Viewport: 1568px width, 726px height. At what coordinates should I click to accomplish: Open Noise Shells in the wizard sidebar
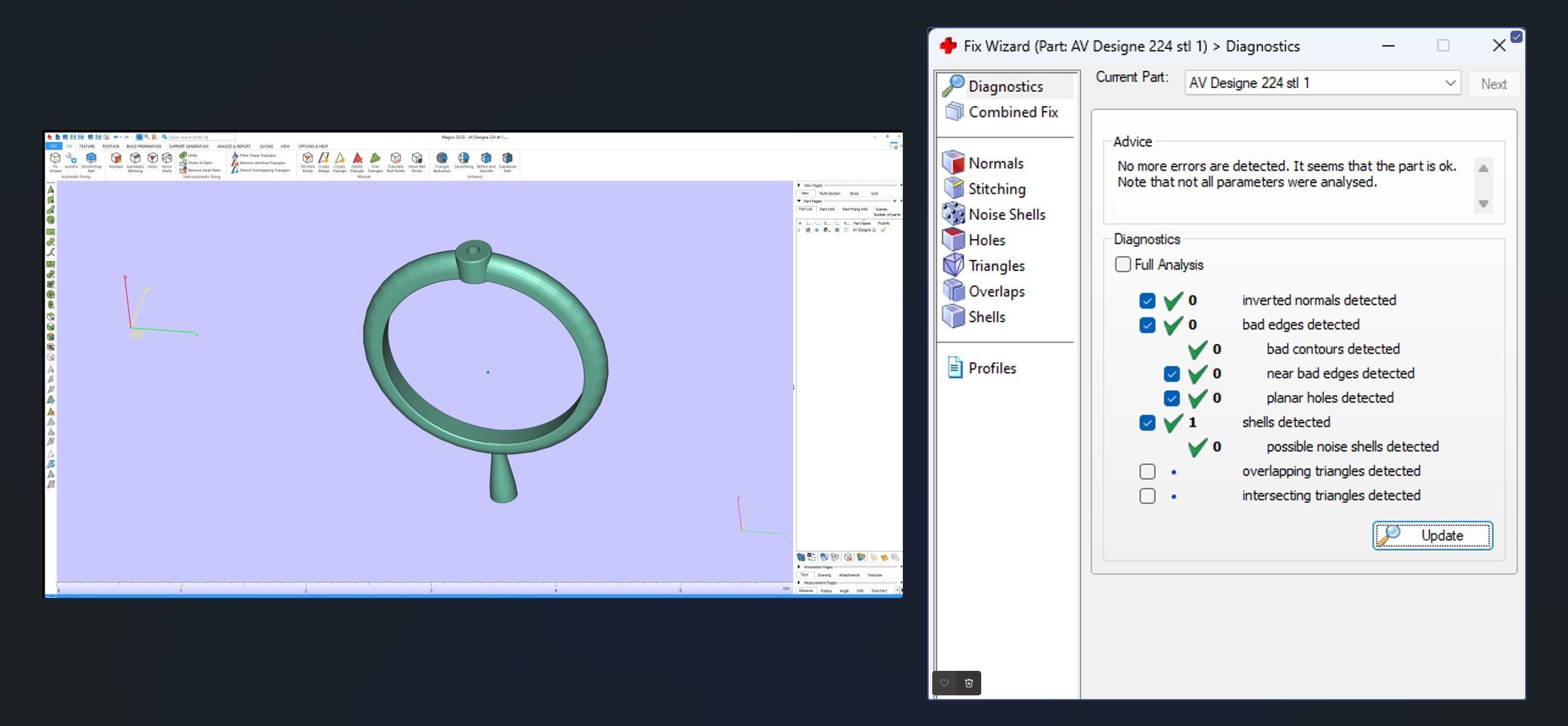pos(1006,214)
